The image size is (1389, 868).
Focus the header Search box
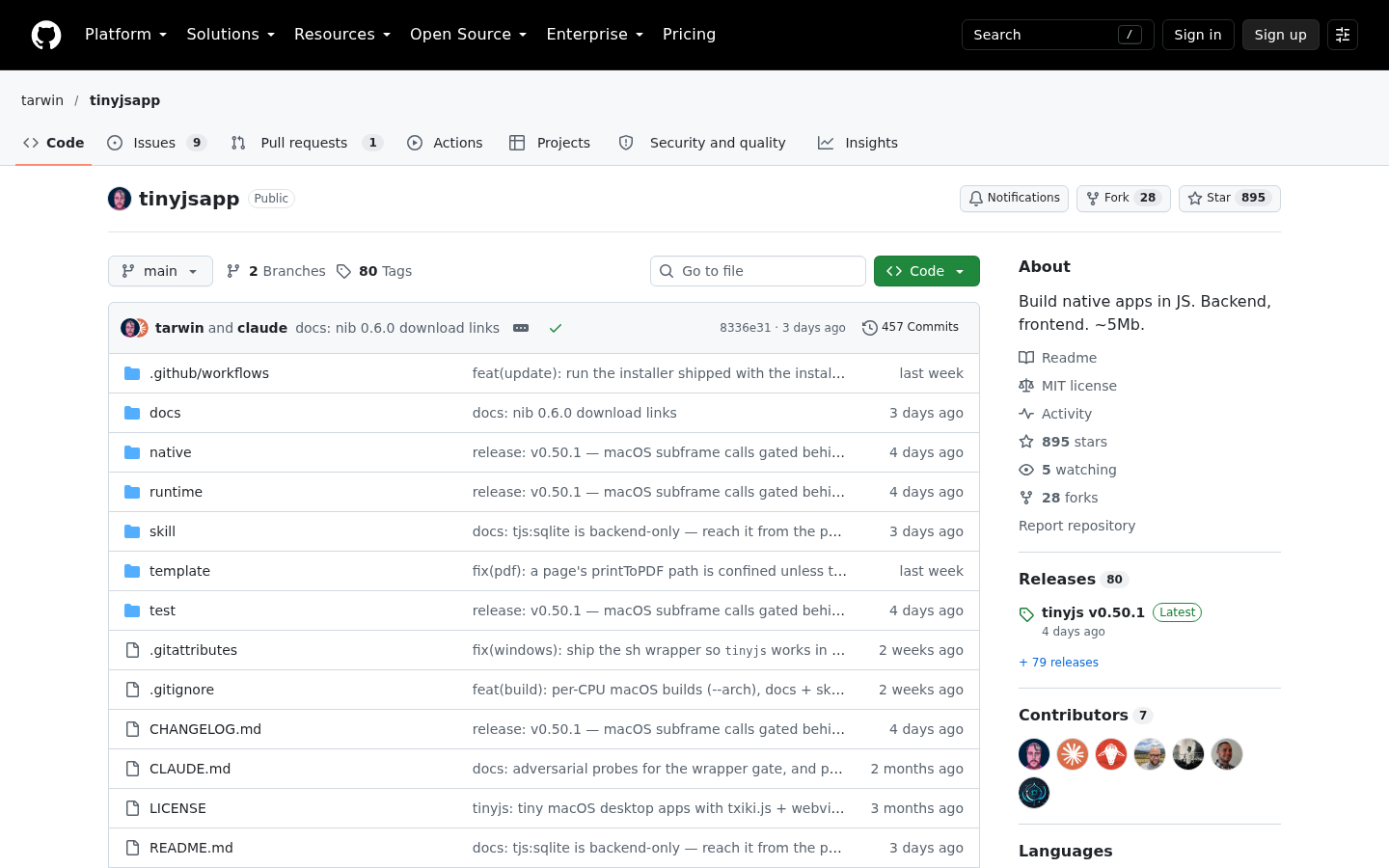click(x=1057, y=35)
